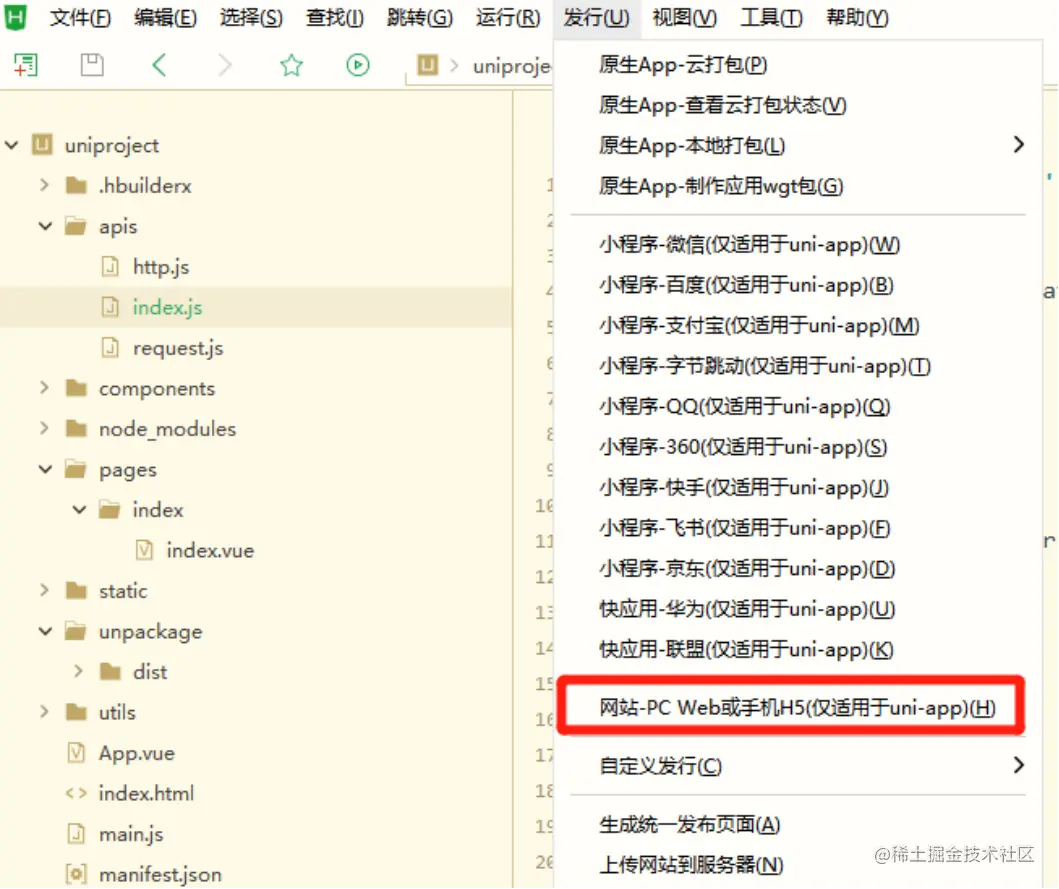Viewport: 1059px width, 889px height.
Task: Click the uni-app breadcrumb project icon
Action: tap(428, 66)
